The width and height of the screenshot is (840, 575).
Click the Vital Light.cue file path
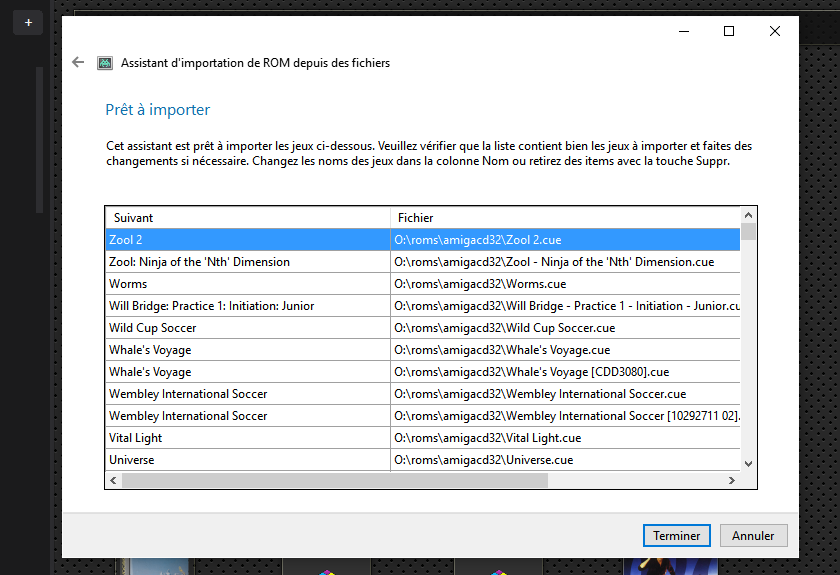[565, 437]
